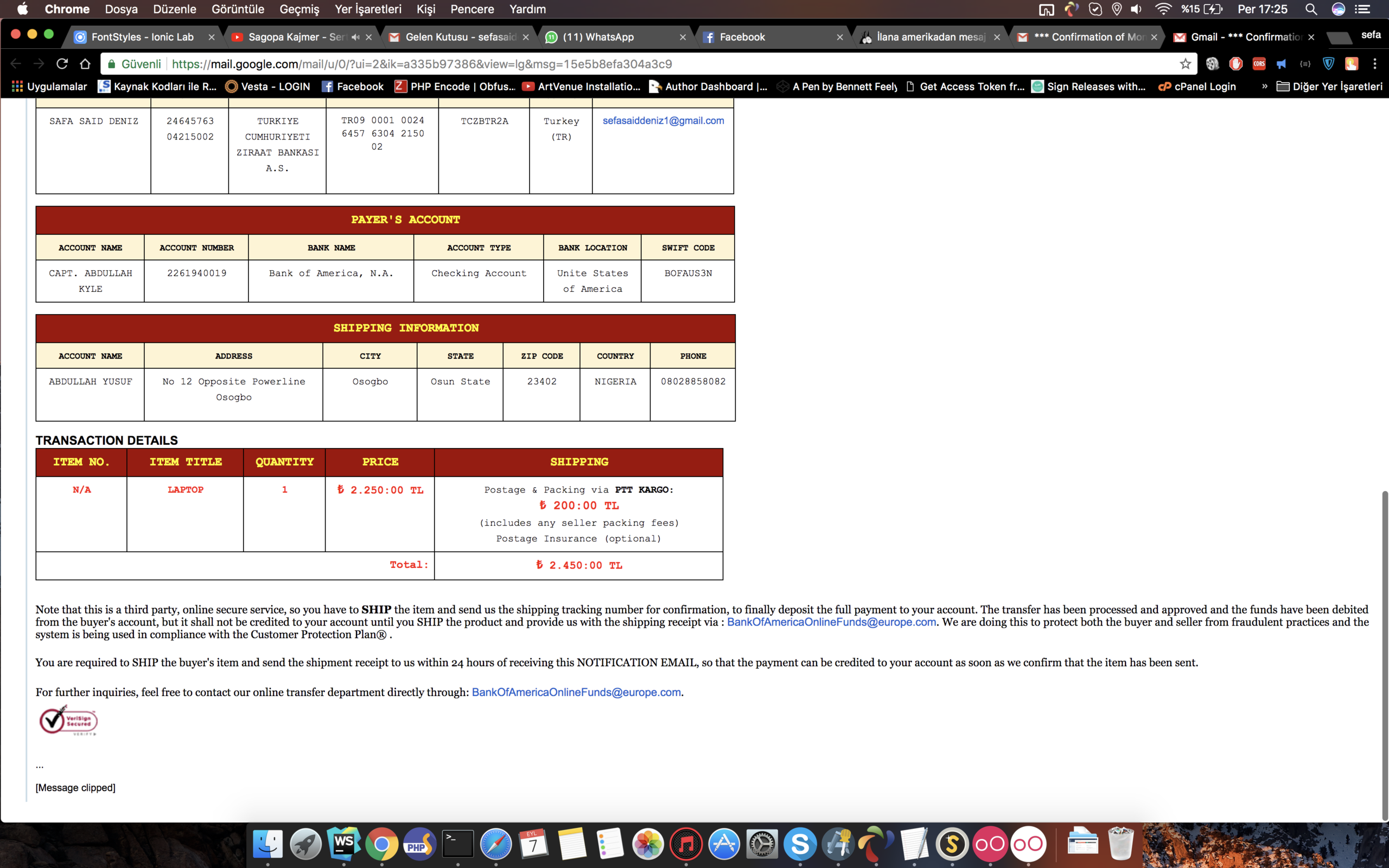Toggle the CORS extension icon

1259,63
